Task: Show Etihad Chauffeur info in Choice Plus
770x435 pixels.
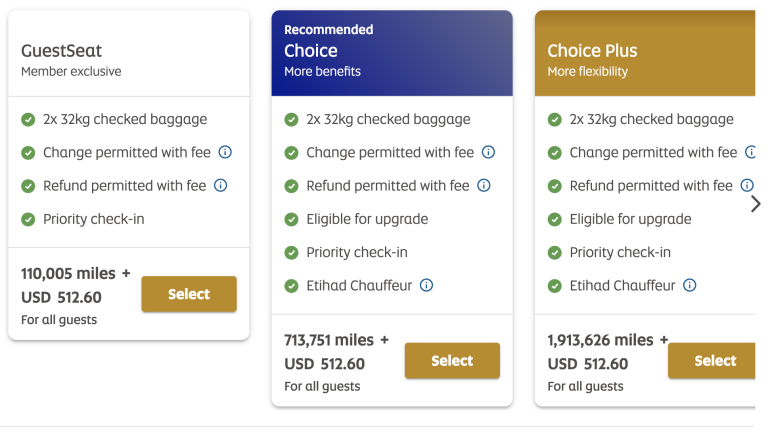Action: tap(689, 286)
